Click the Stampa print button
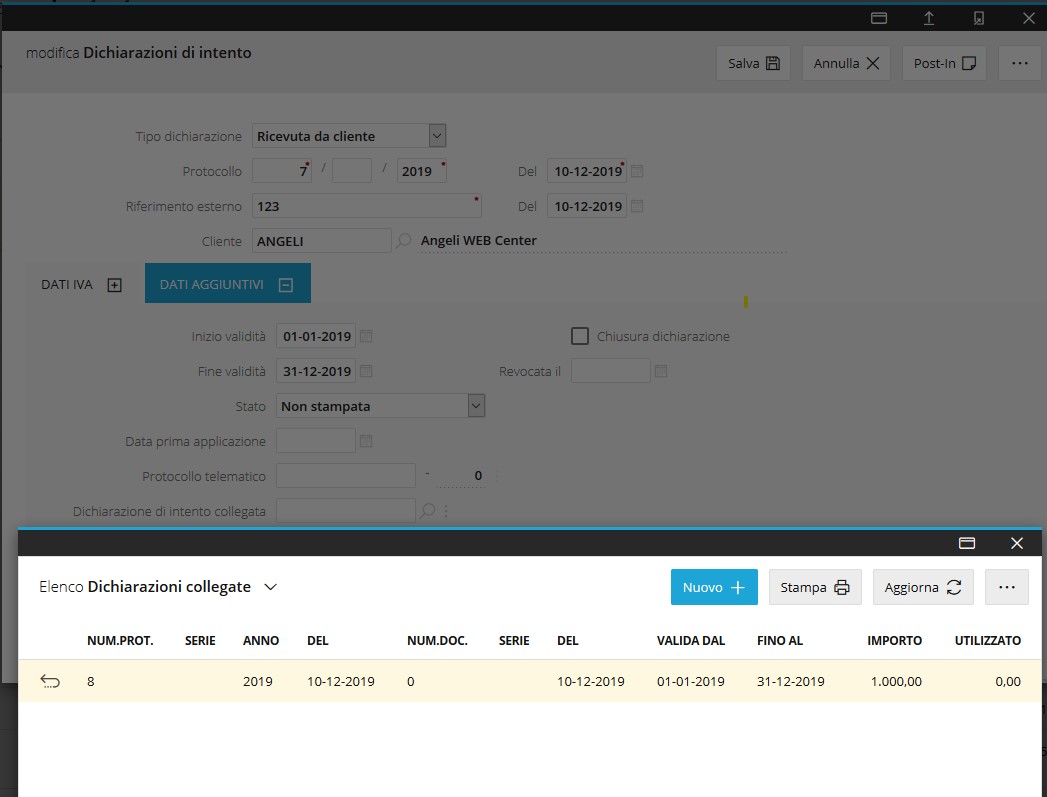The width and height of the screenshot is (1047, 797). point(814,587)
